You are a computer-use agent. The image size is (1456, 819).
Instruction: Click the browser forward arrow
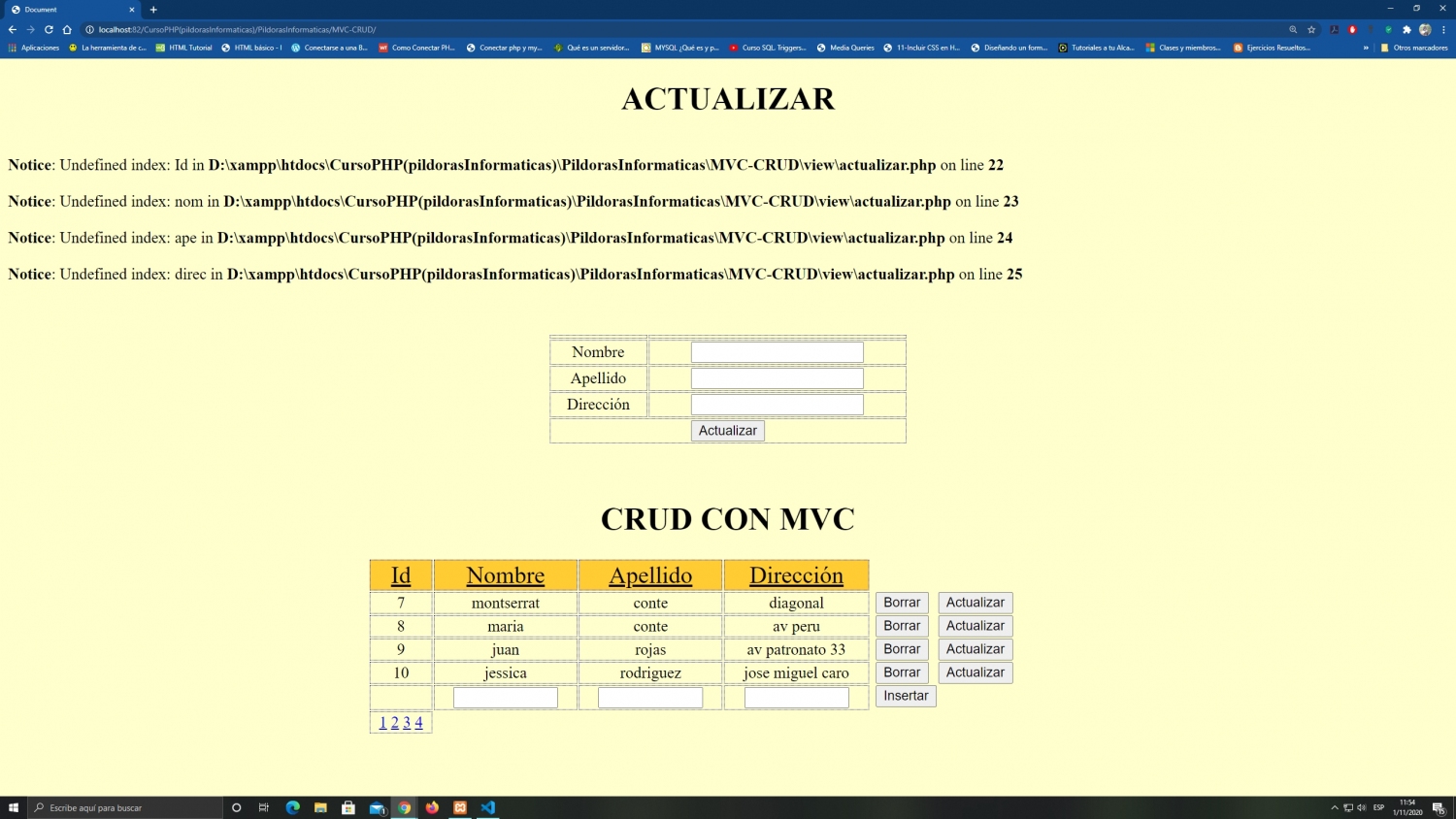click(x=30, y=29)
